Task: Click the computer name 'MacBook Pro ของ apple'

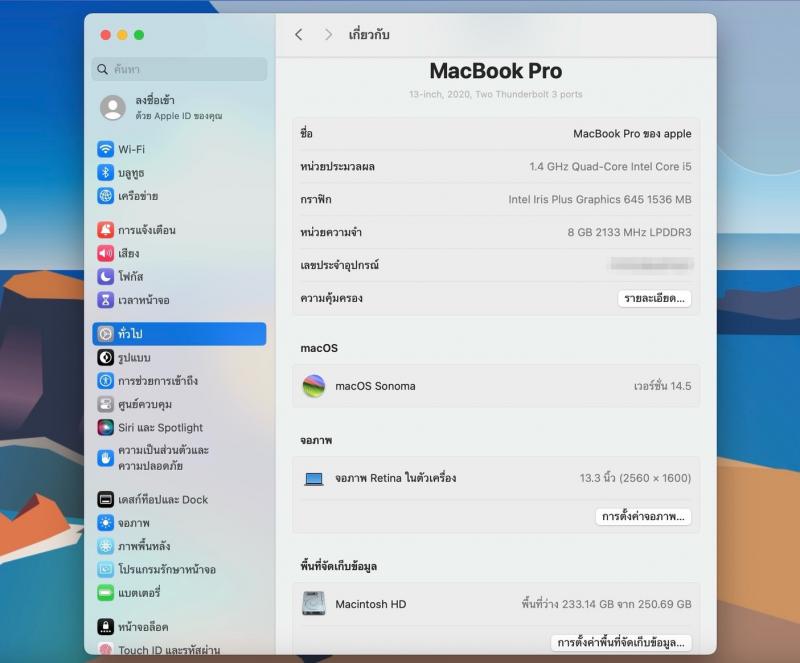Action: [x=632, y=134]
